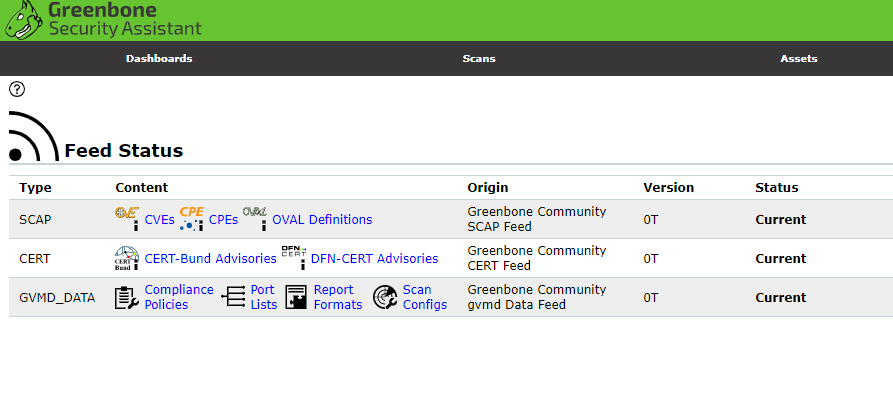893x402 pixels.
Task: Click the Status column header
Action: [777, 187]
